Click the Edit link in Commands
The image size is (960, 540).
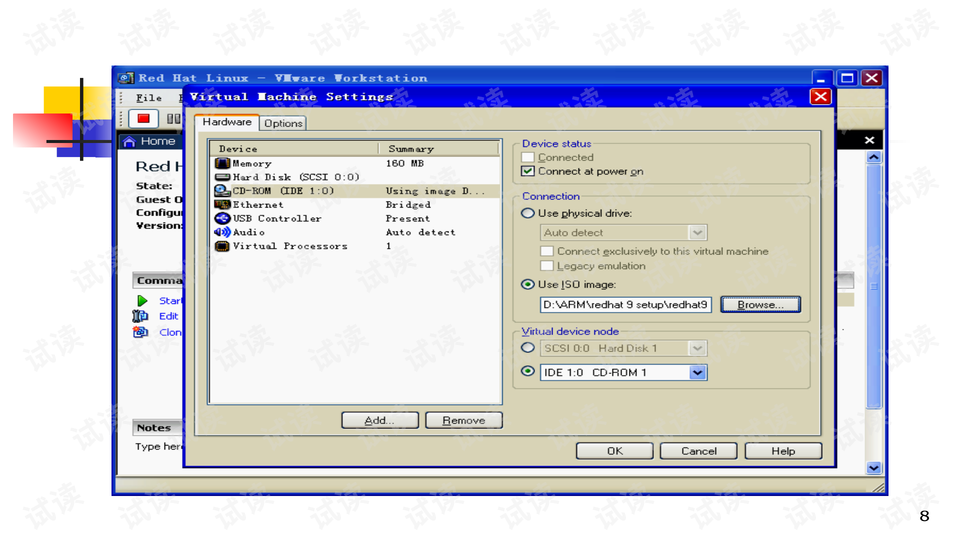point(168,316)
